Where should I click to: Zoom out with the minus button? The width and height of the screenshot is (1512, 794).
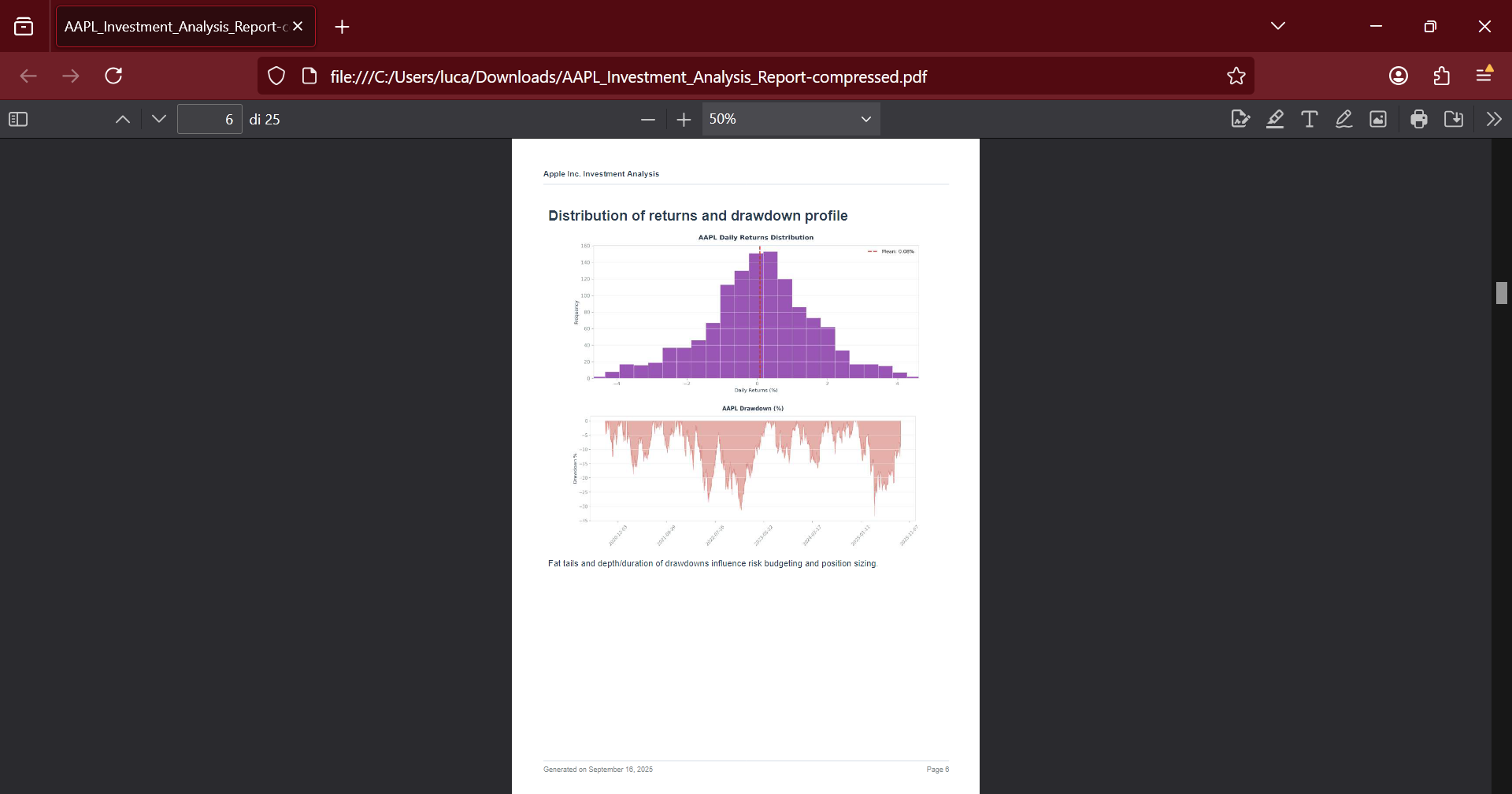648,119
